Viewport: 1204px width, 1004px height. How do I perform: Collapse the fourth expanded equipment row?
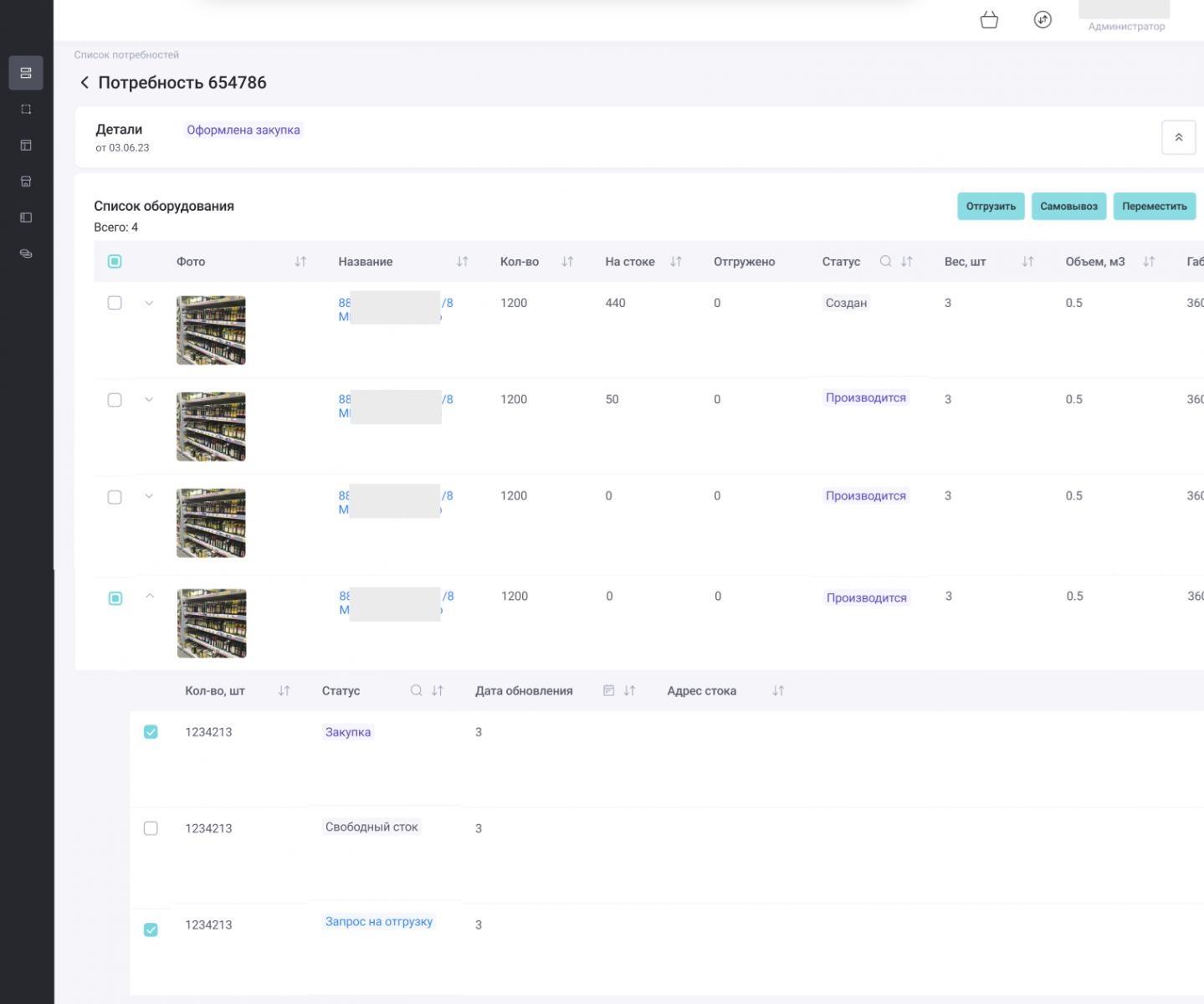click(150, 597)
